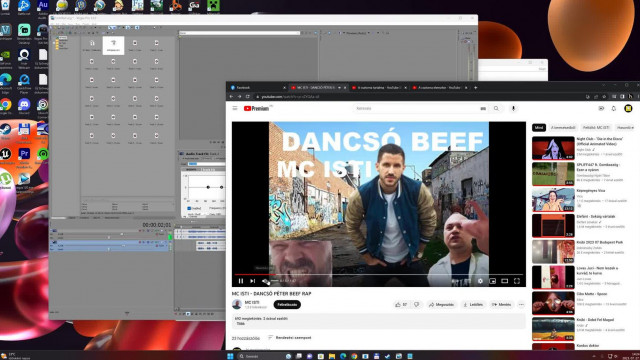Focus the YouTube Keresés search field

(416, 109)
